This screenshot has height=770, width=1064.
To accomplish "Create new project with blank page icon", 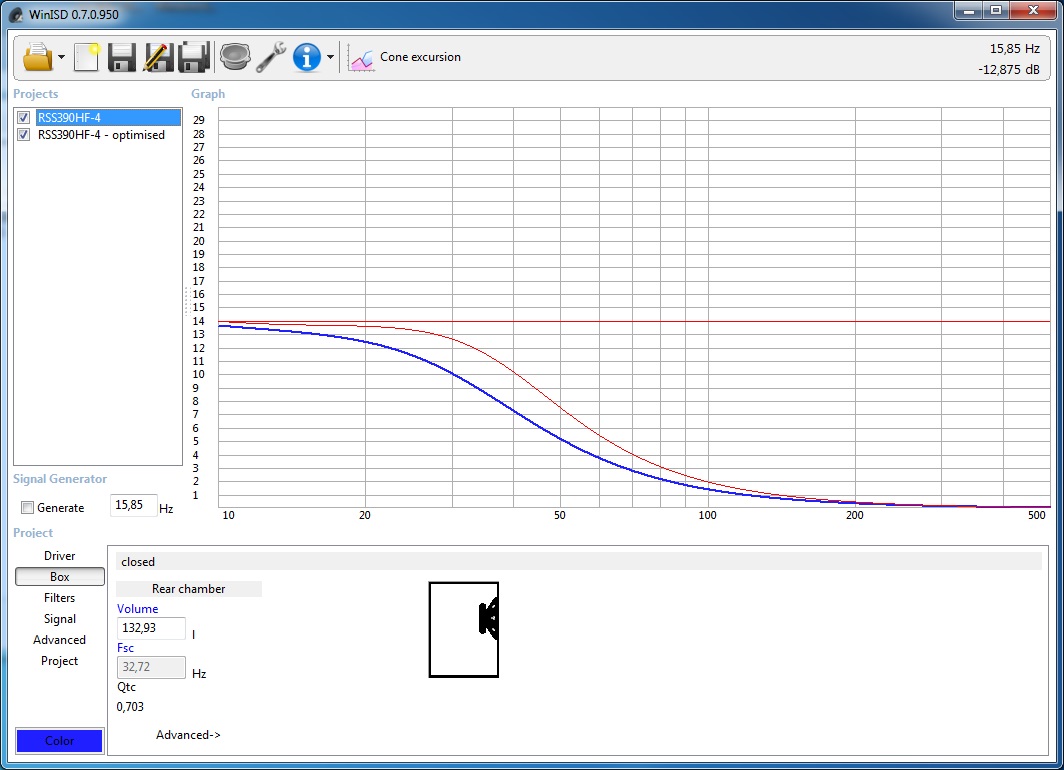I will (x=86, y=57).
